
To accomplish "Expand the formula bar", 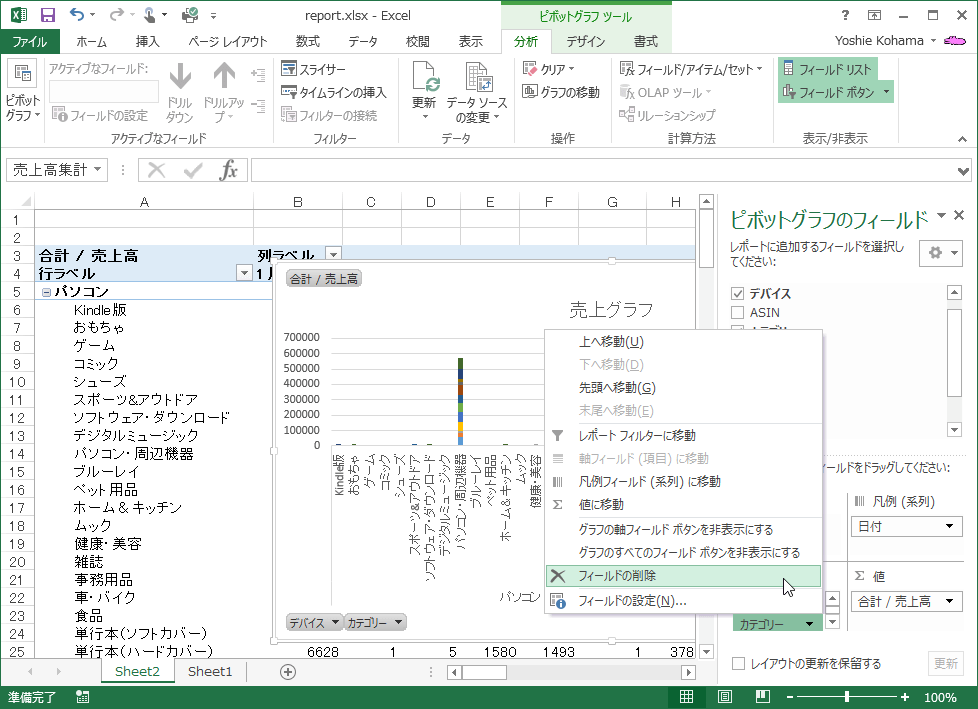I will point(964,170).
